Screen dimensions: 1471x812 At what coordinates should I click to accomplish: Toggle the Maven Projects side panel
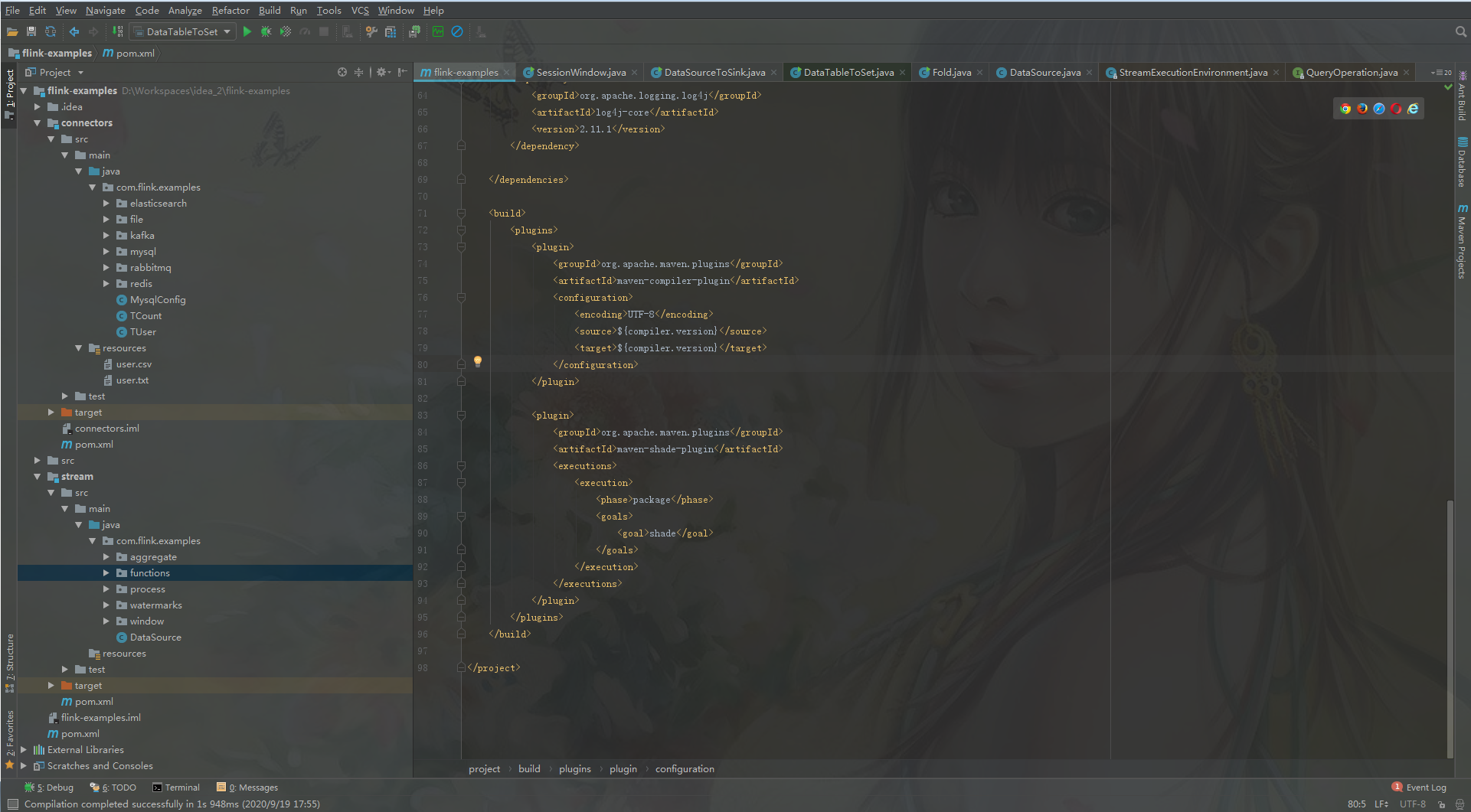[x=1463, y=241]
